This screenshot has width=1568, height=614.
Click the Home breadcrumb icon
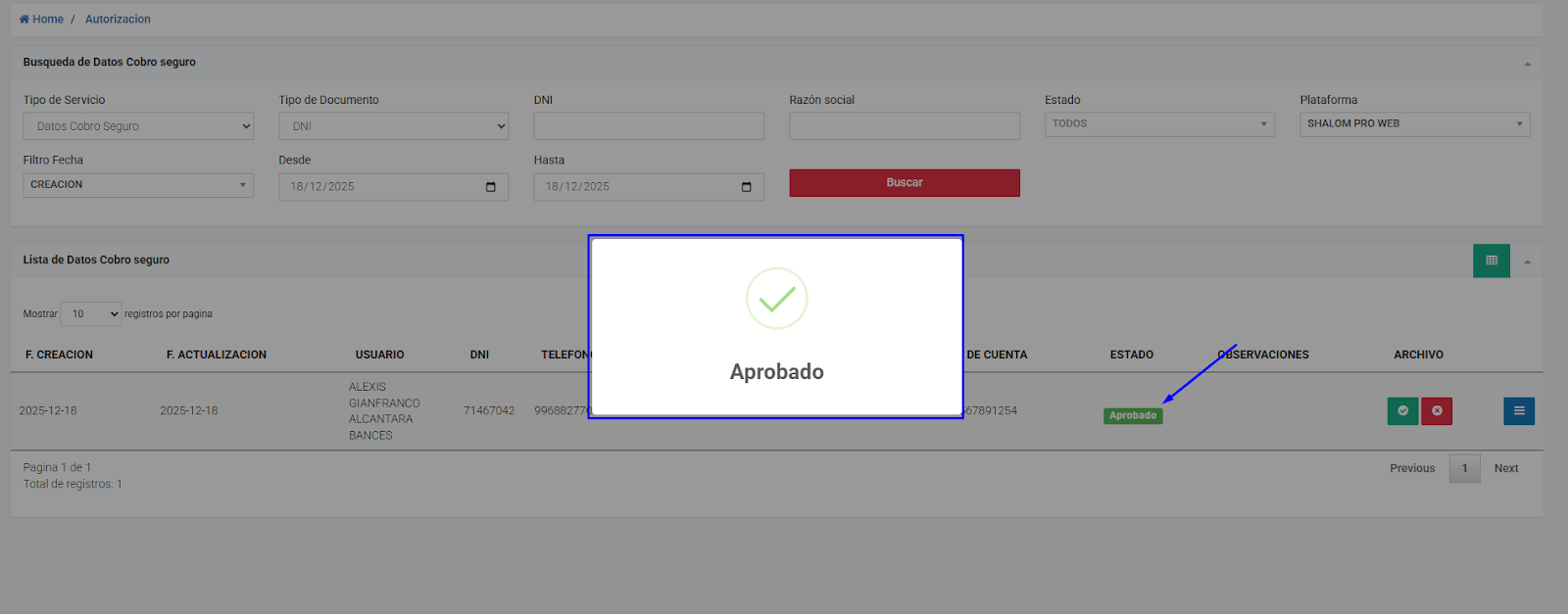point(24,20)
